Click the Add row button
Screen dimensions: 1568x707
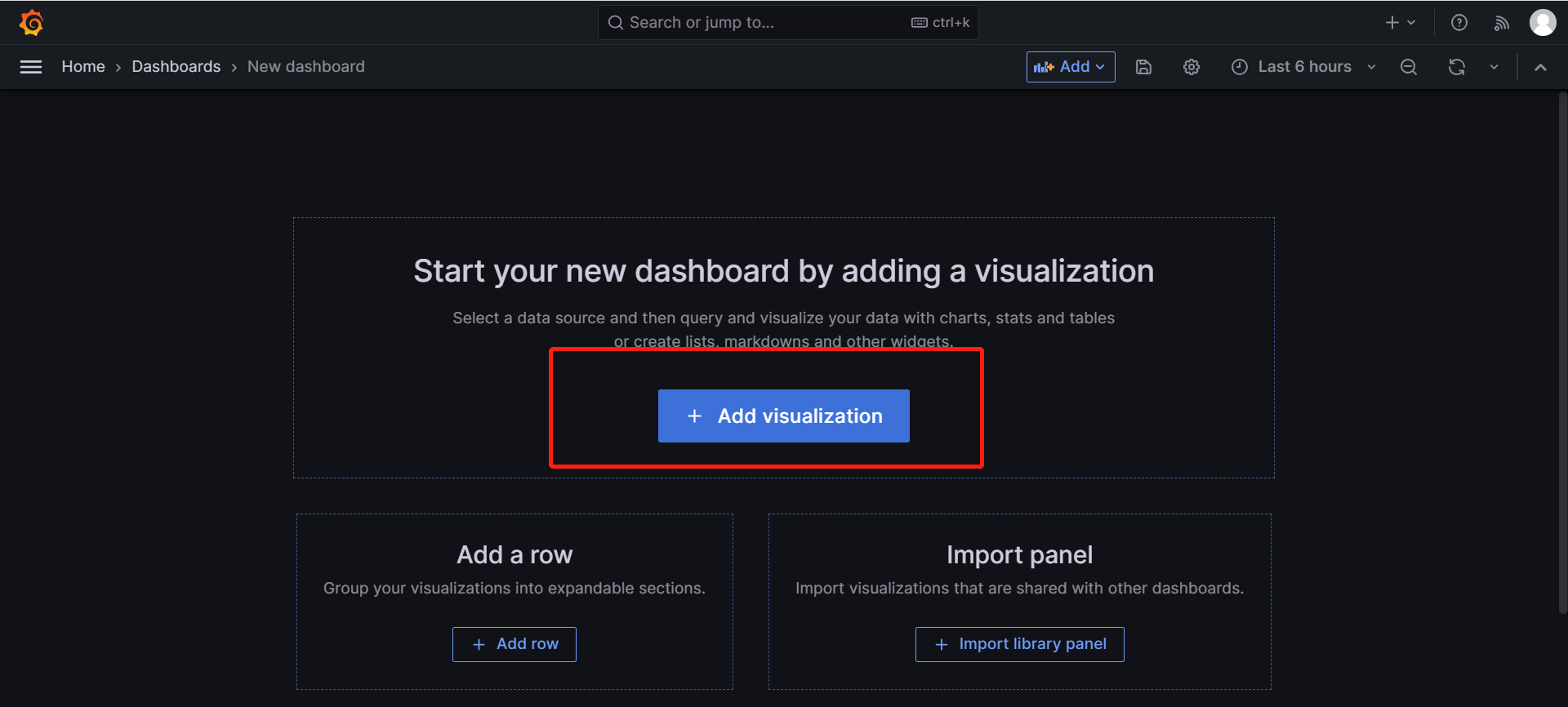point(514,644)
